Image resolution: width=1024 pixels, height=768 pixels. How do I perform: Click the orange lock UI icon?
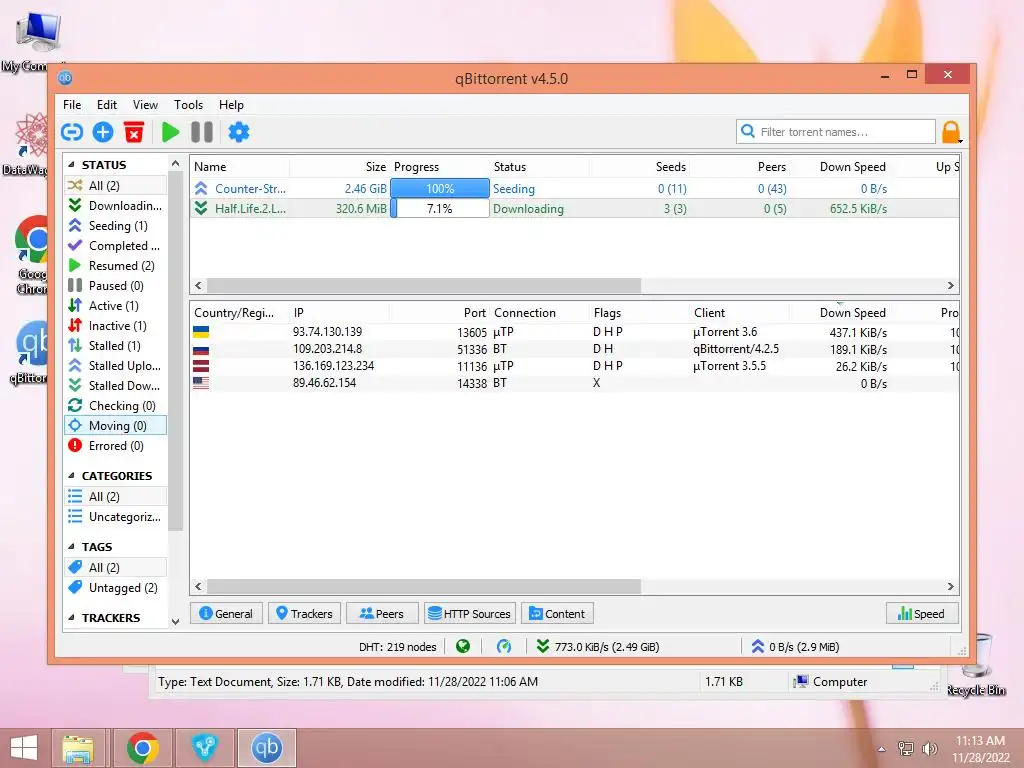coord(951,132)
